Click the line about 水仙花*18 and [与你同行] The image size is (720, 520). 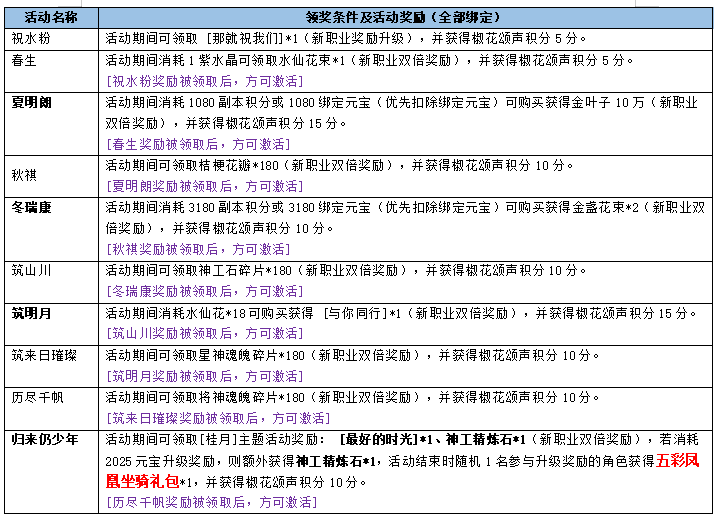point(401,313)
